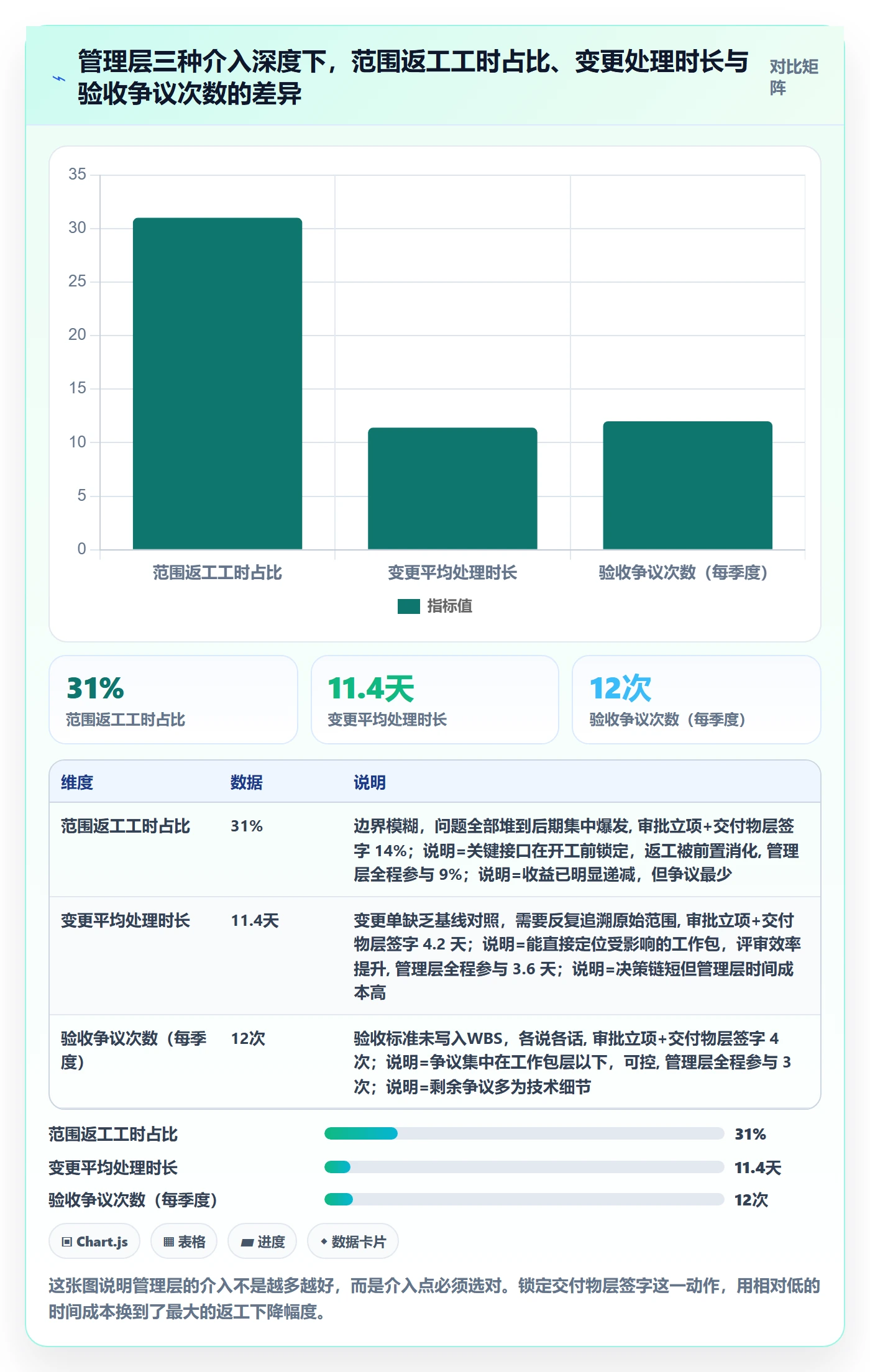The width and height of the screenshot is (870, 1372).
Task: Click the Chart.js chip
Action: coord(94,1242)
